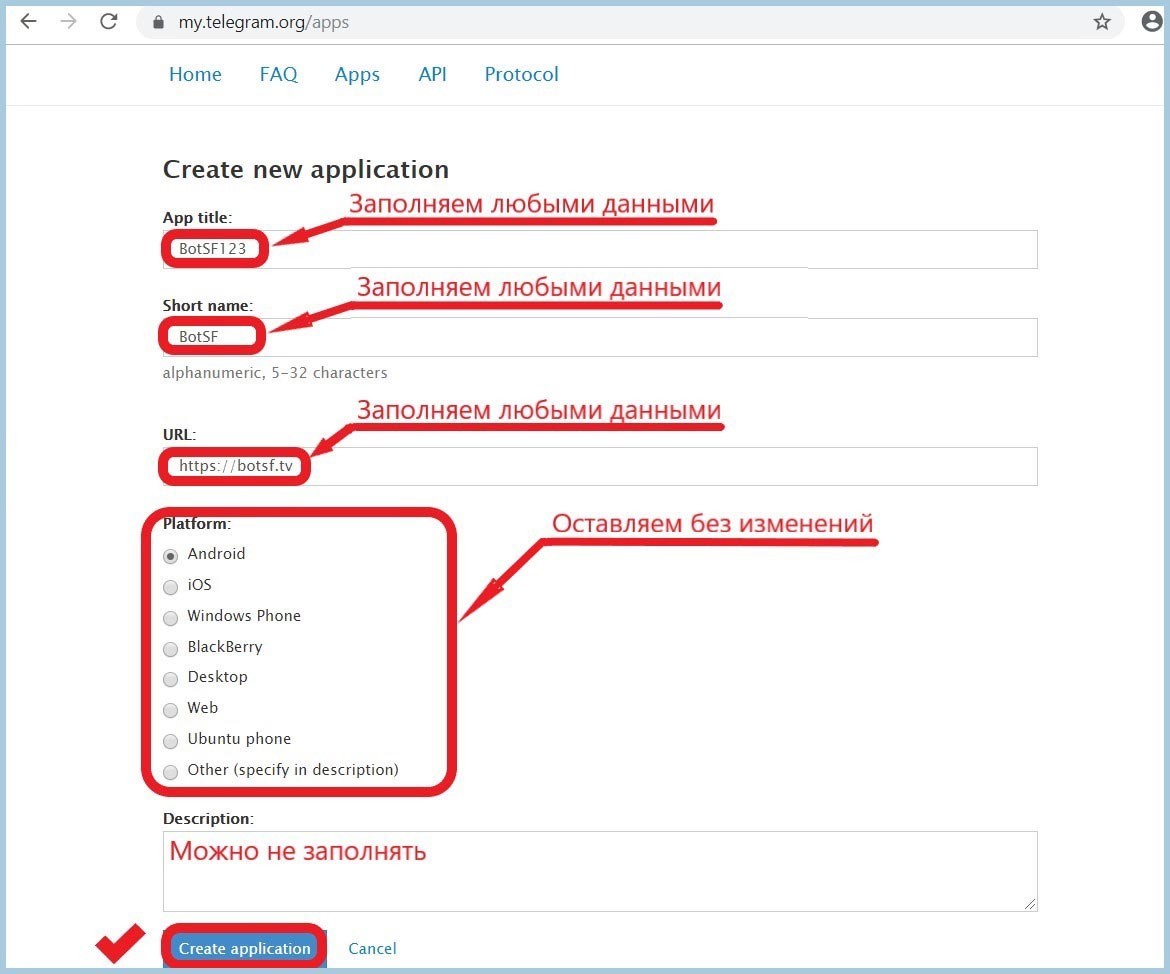
Task: Click the "Short name:" label
Action: (208, 305)
